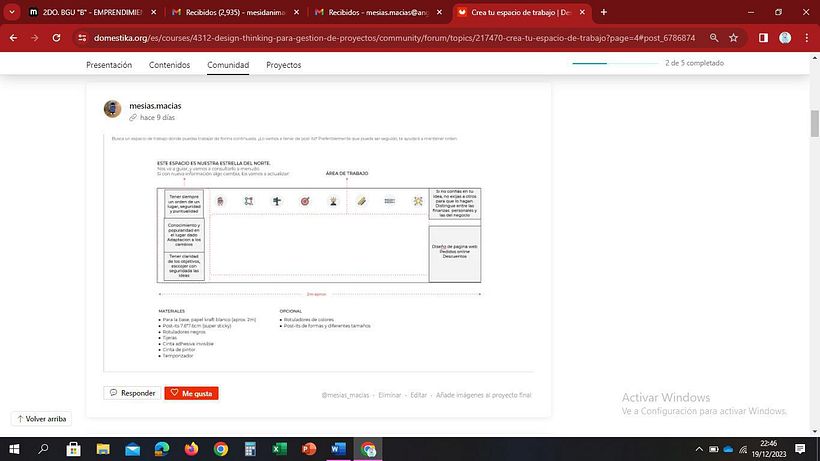Toggle the browser side panel
The image size is (820, 461).
(764, 38)
